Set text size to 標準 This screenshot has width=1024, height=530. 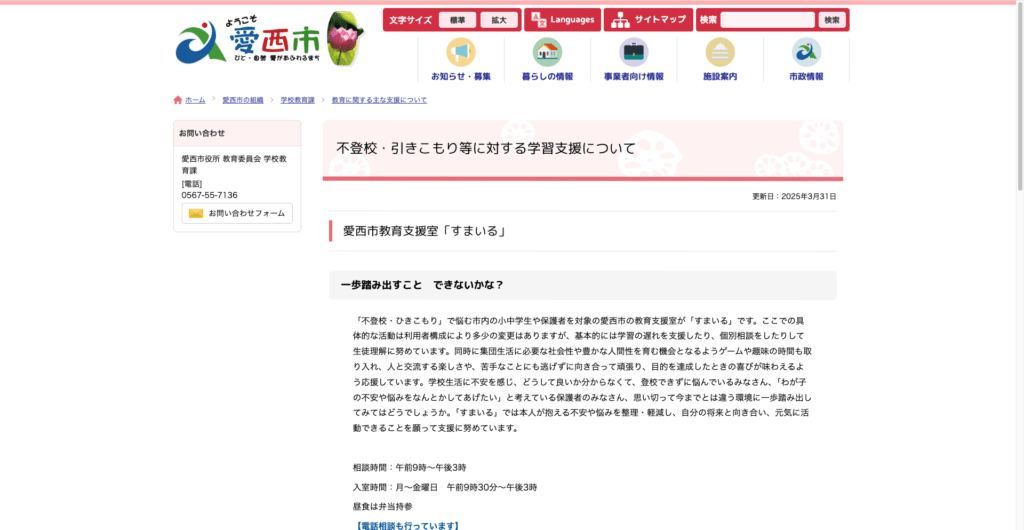(x=458, y=20)
